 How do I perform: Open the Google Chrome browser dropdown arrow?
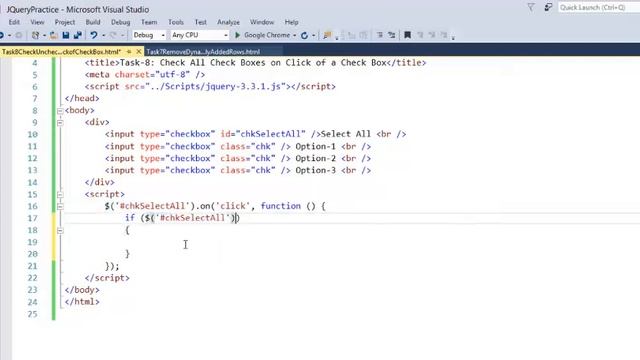click(x=294, y=36)
